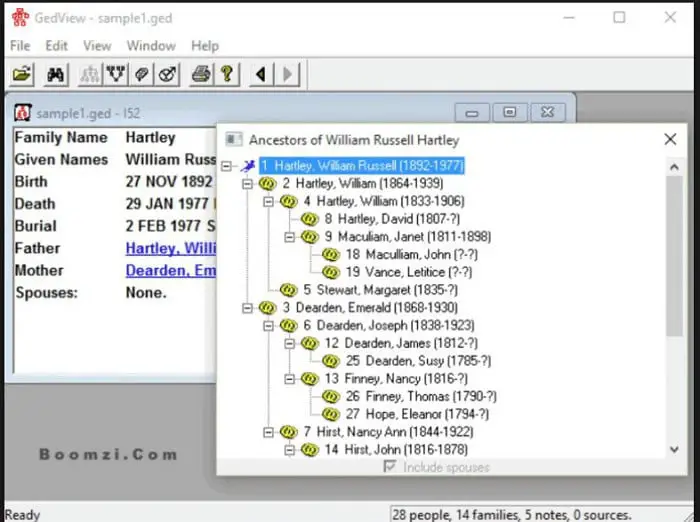Select tree row 8 Hartley, David (1807-?)
This screenshot has height=522, width=700.
tap(392, 219)
